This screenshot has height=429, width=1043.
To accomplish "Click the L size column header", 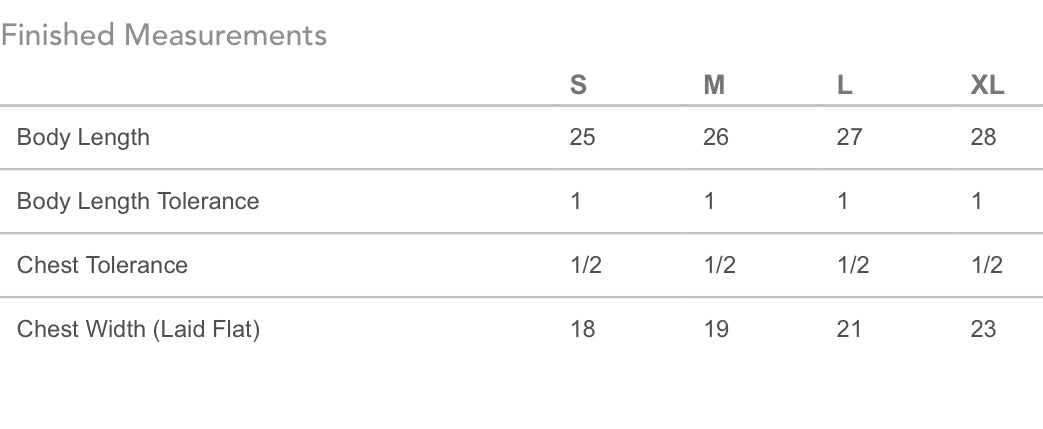I will click(x=845, y=86).
